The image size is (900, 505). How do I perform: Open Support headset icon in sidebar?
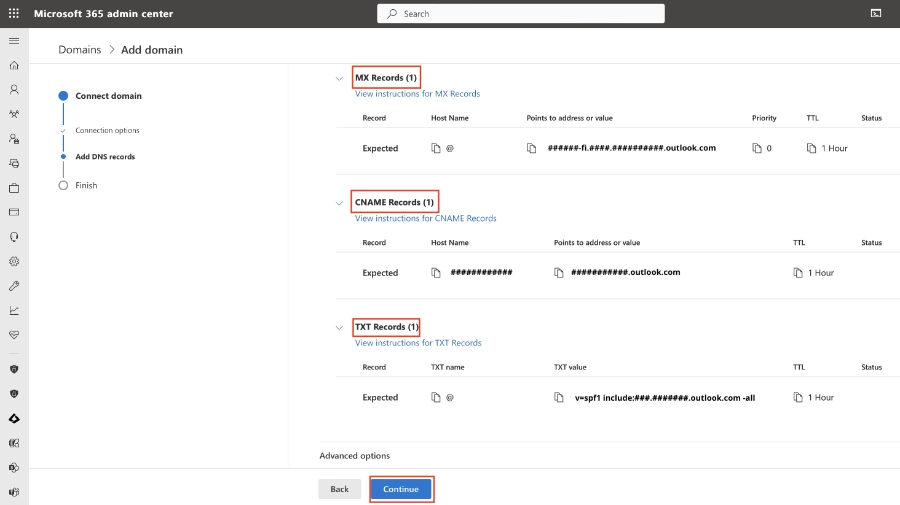click(14, 237)
